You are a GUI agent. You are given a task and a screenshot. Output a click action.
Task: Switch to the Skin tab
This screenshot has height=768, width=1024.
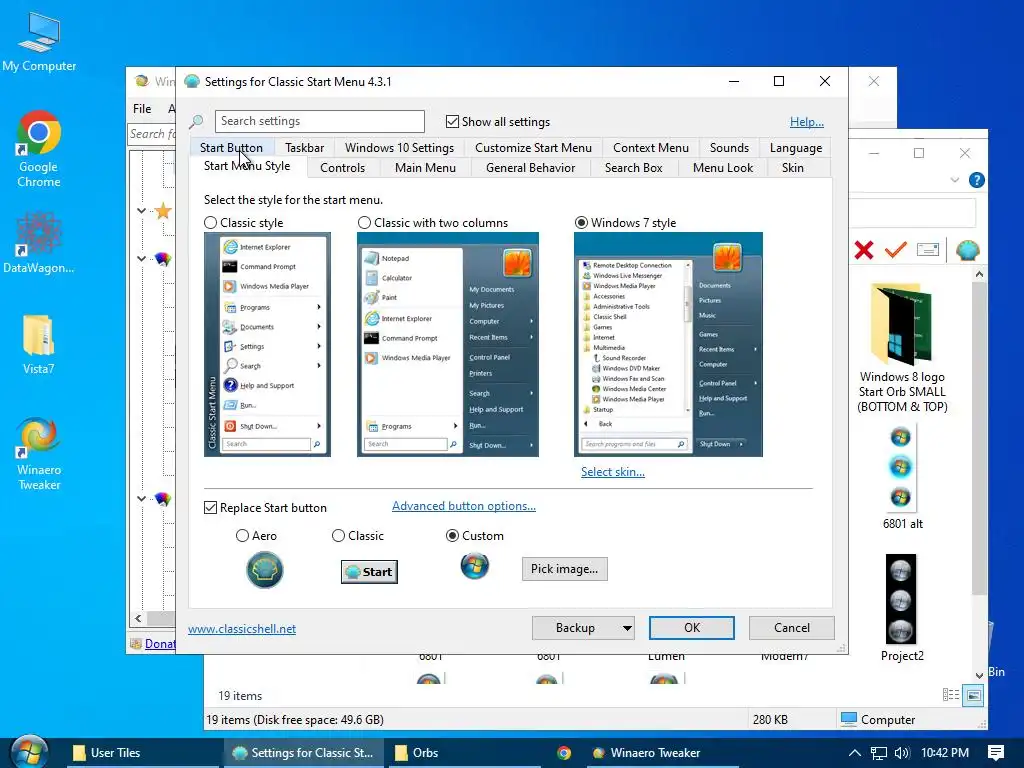pyautogui.click(x=792, y=168)
